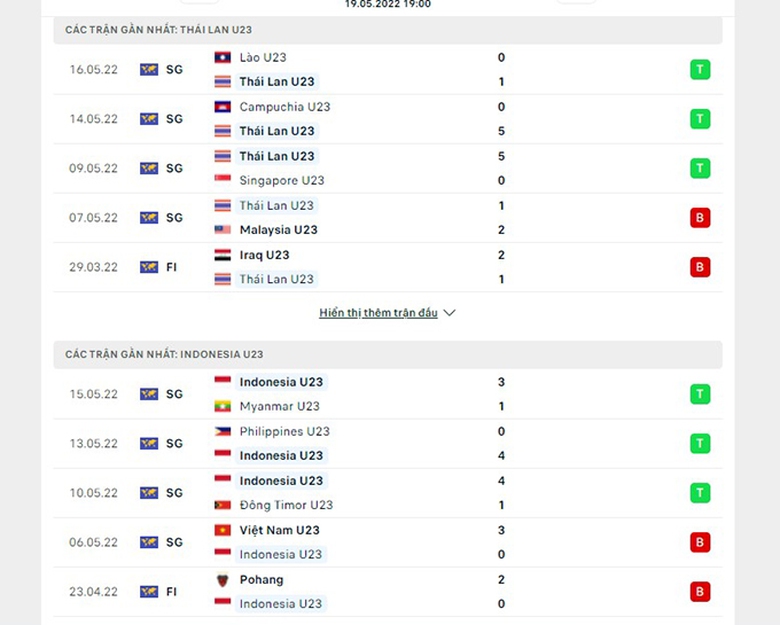Screen dimensions: 780x625
Task: Click the SG competition icon on 16.05.22 row
Action: [x=149, y=70]
